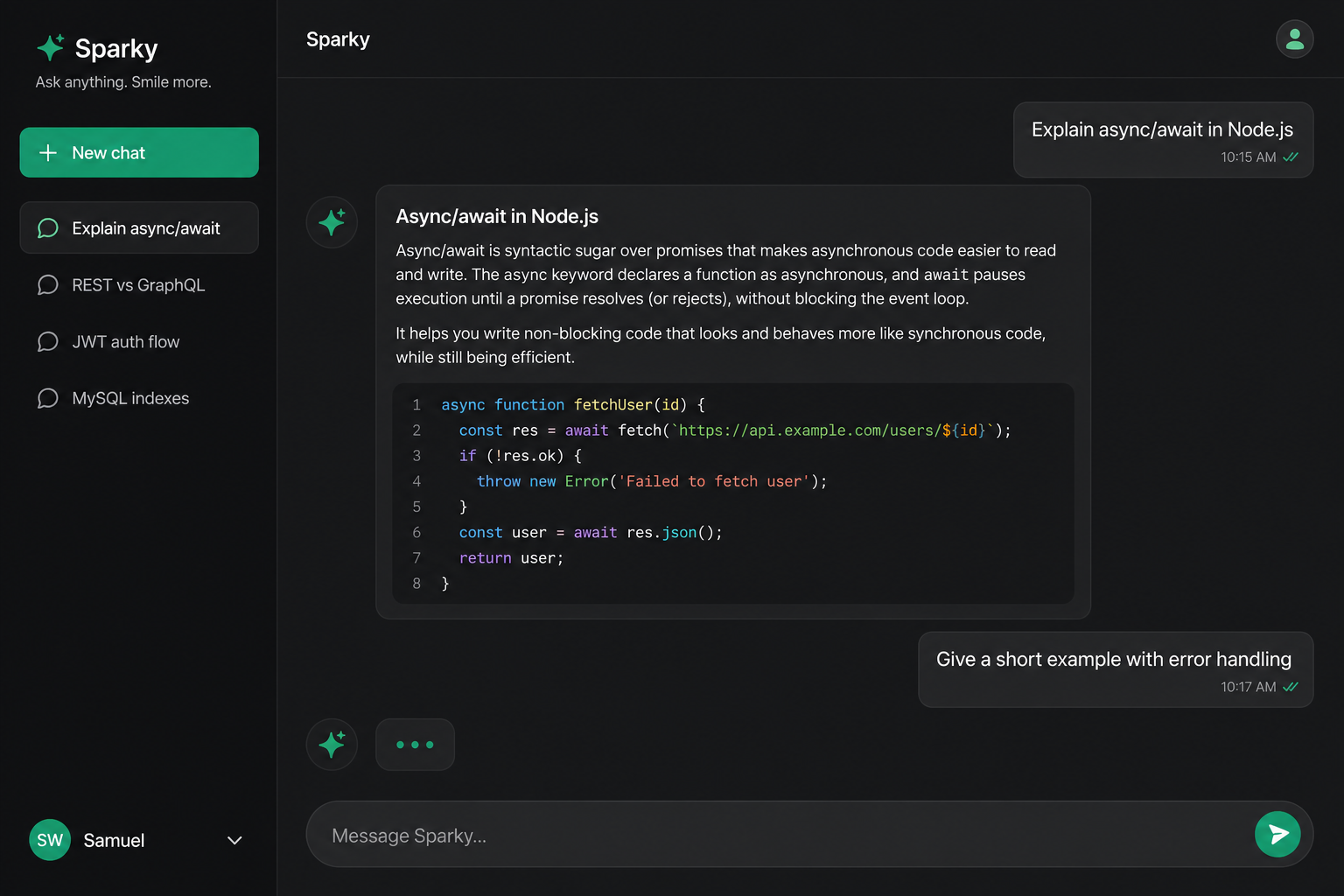Click the Sparky header title
Screen dimensions: 1344x896
[x=338, y=39]
